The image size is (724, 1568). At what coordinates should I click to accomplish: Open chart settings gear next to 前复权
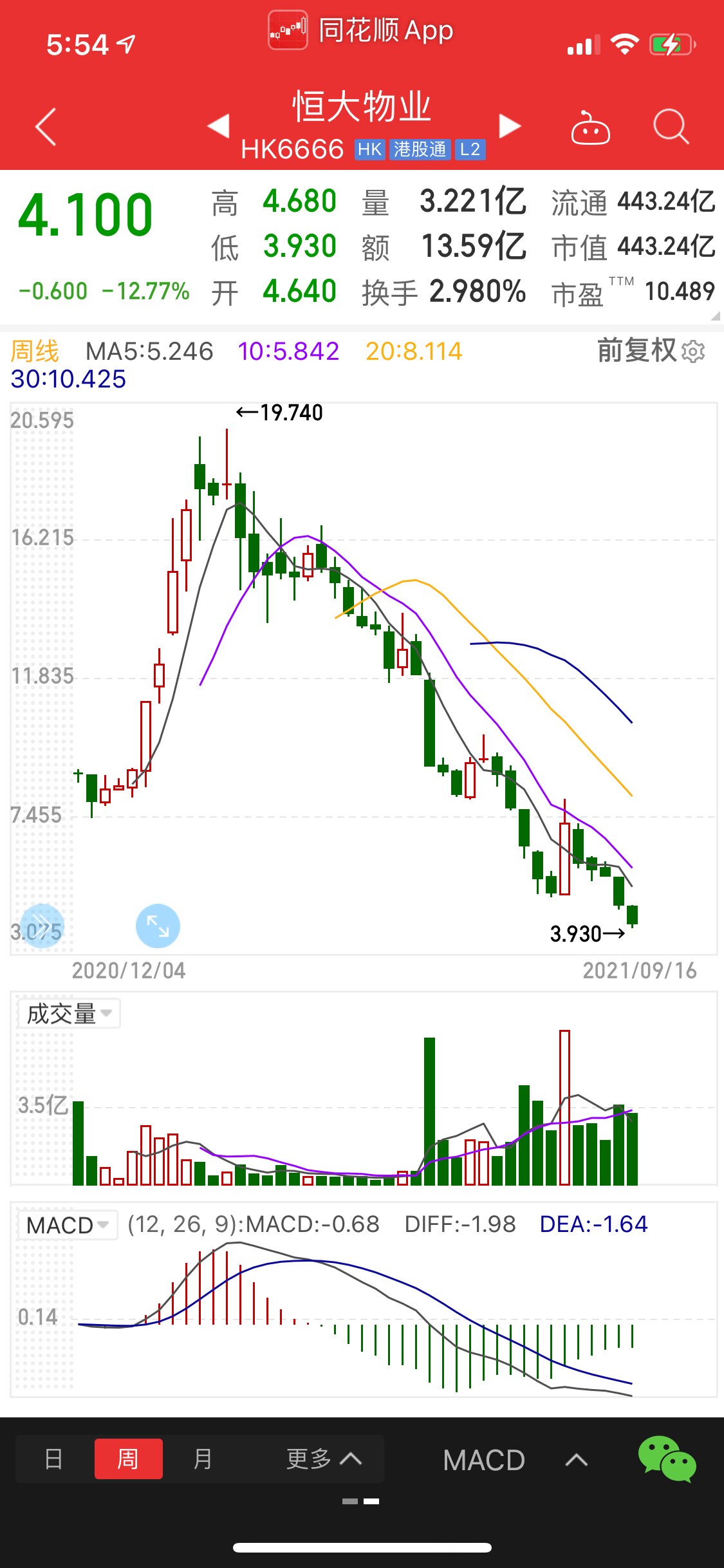tap(693, 351)
